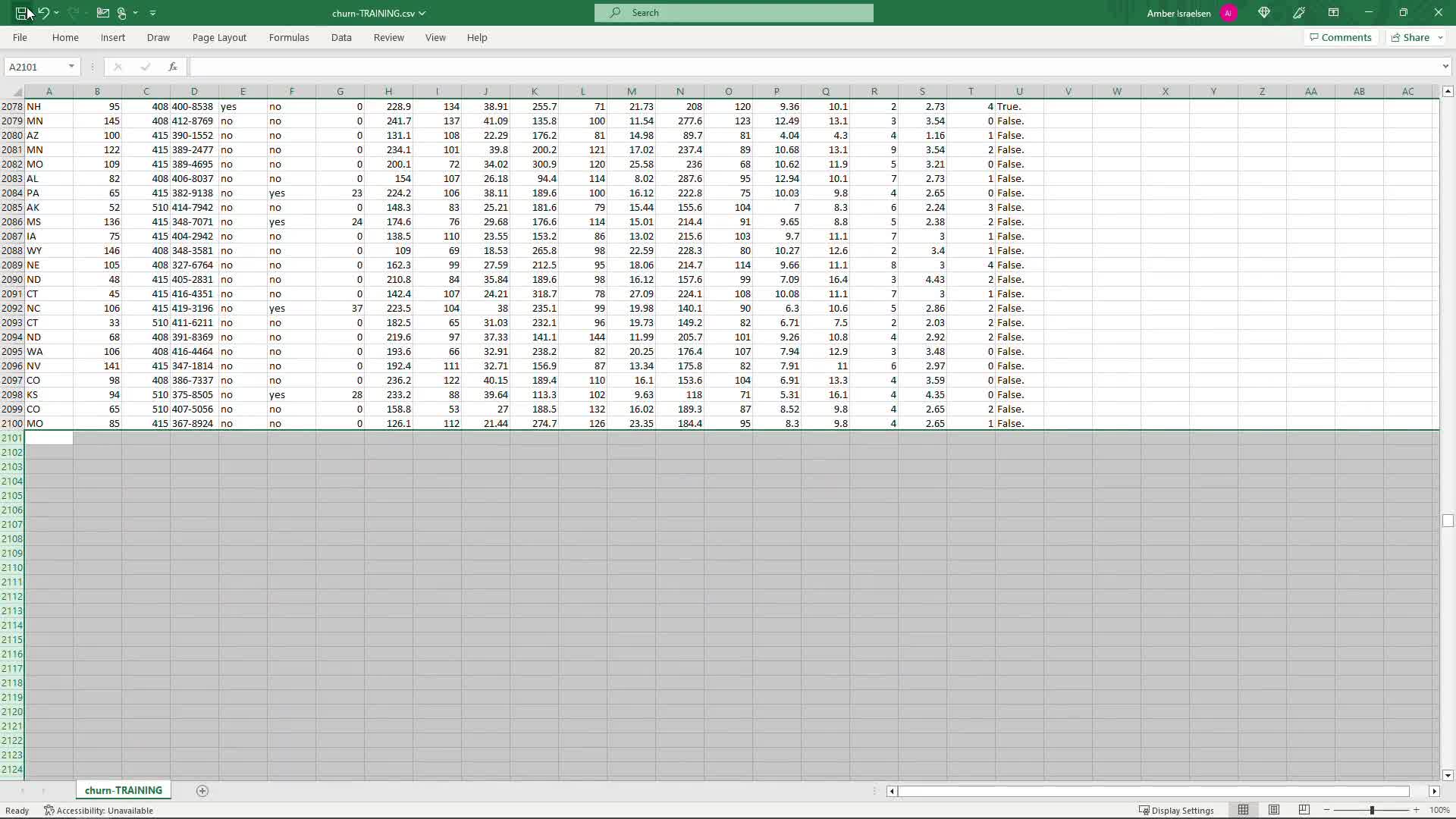Open the Data ribbon tab
The width and height of the screenshot is (1456, 819).
coord(341,37)
